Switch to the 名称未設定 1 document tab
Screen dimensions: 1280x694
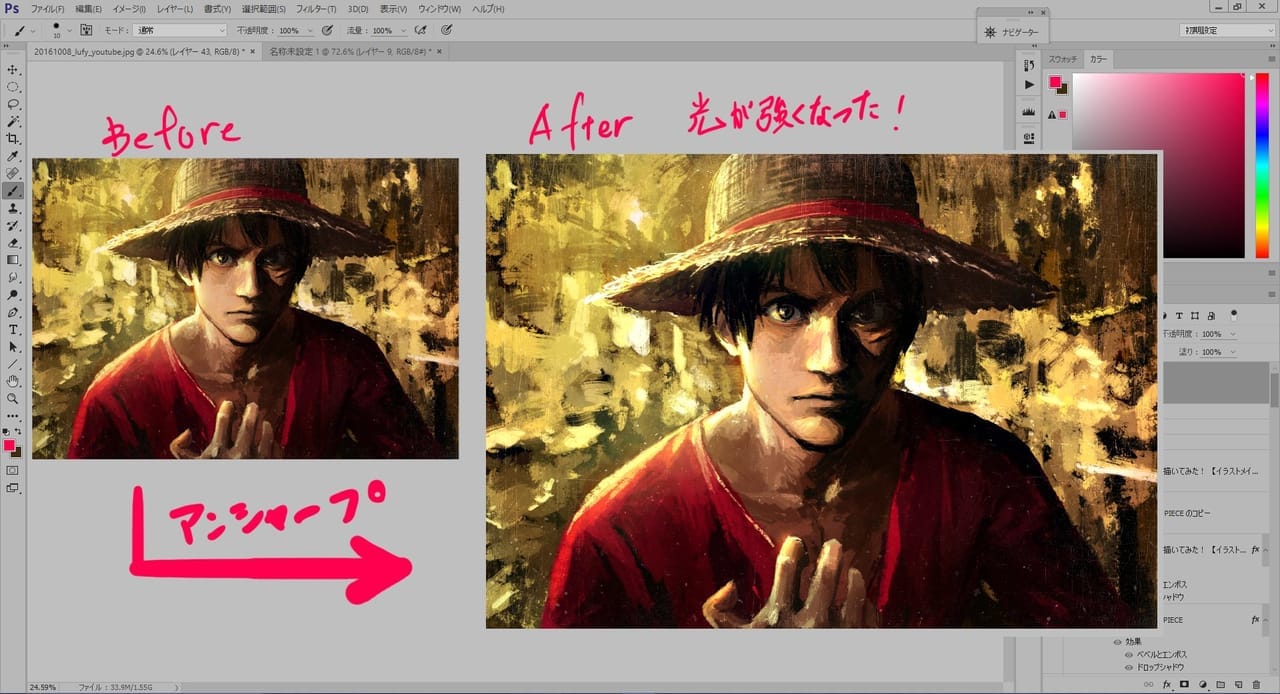[348, 51]
